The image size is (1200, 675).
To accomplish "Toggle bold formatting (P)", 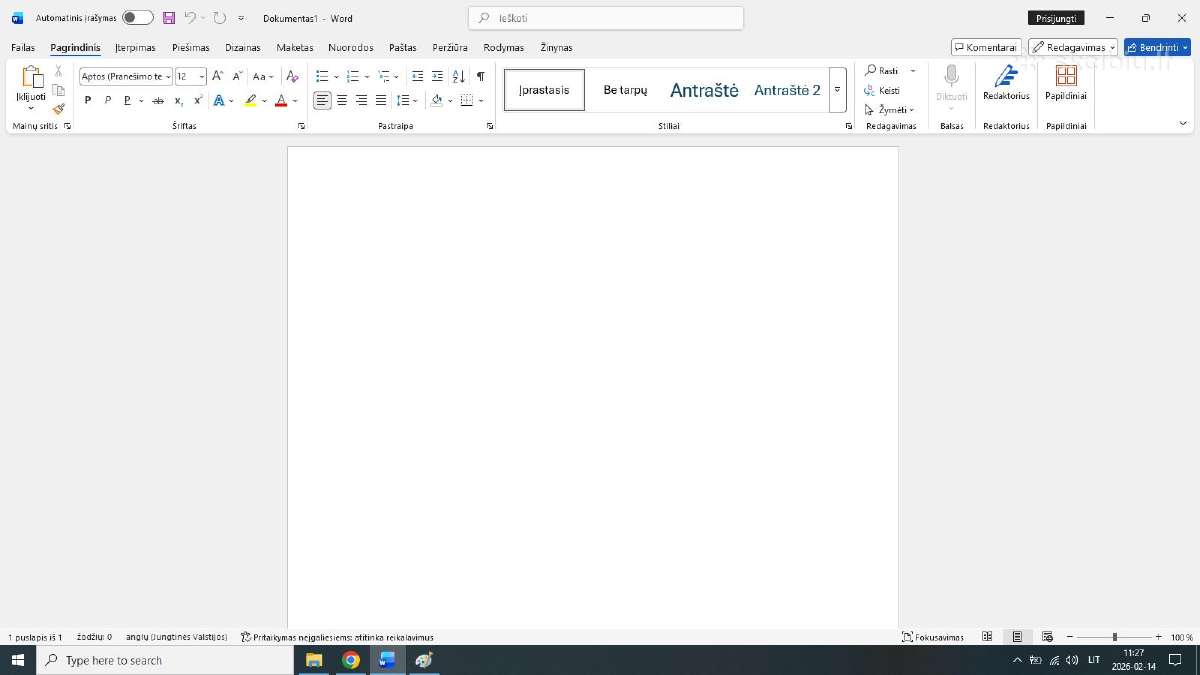I will coord(88,100).
